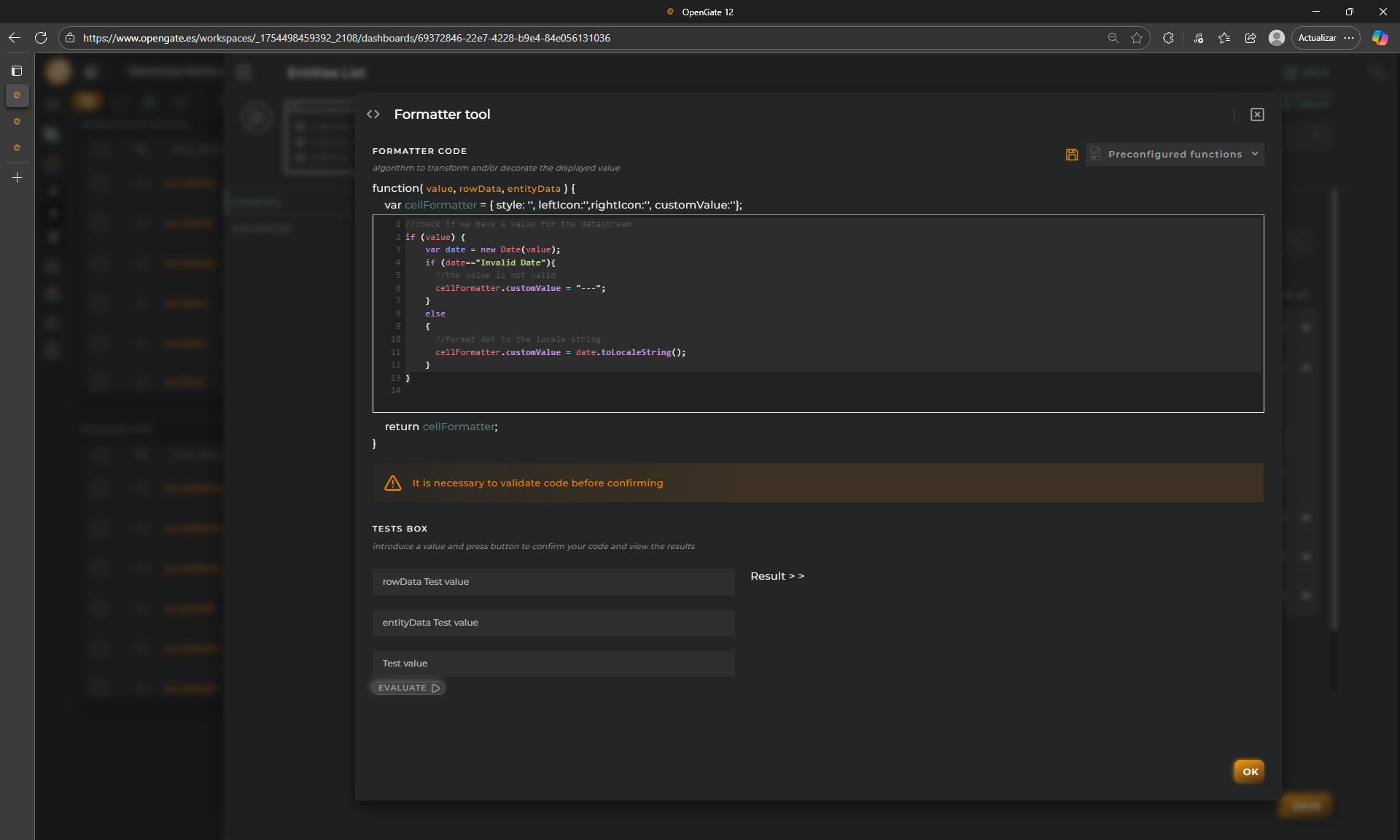Click inside the formatter code editor
This screenshot has height=840, width=1400.
pyautogui.click(x=817, y=314)
